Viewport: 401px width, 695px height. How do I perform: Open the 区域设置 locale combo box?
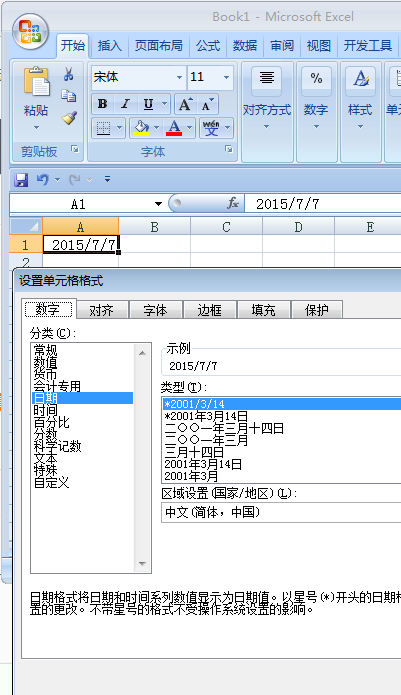(x=281, y=512)
